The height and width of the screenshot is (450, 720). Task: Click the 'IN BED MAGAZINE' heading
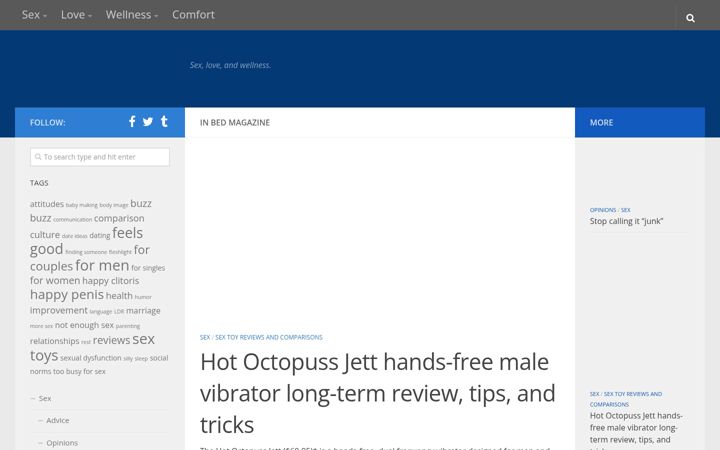tap(235, 123)
